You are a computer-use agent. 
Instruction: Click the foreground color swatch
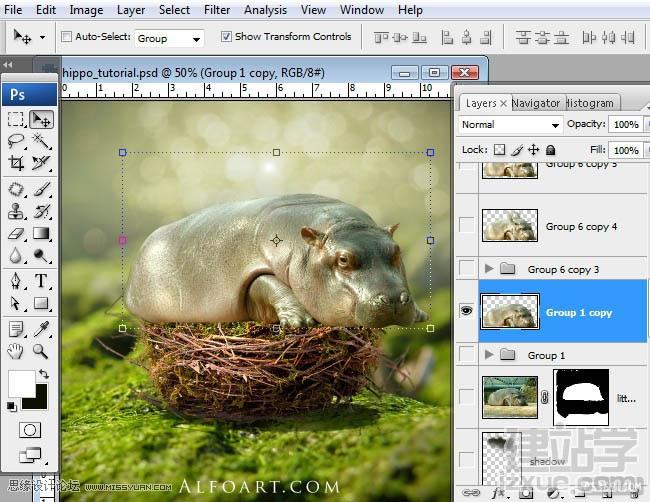pyautogui.click(x=21, y=383)
